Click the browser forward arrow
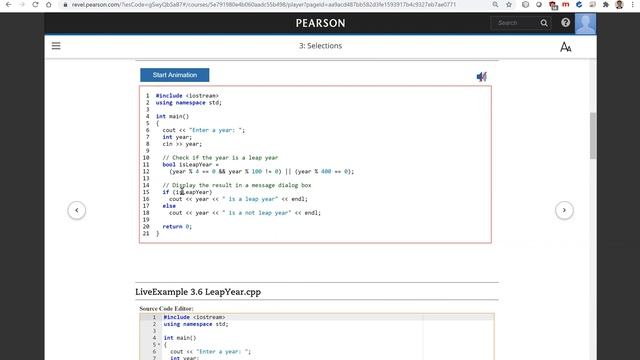The width and height of the screenshot is (640, 360). pos(22,4)
